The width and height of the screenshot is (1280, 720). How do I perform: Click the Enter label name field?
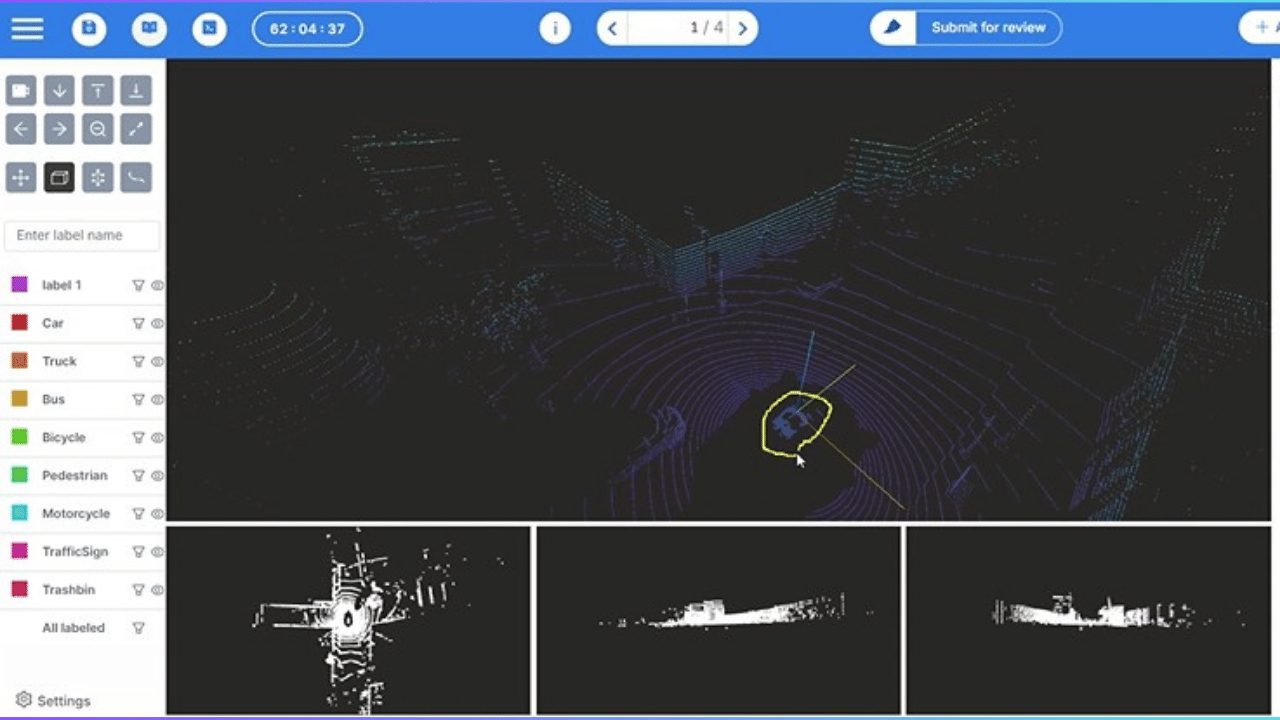click(82, 235)
